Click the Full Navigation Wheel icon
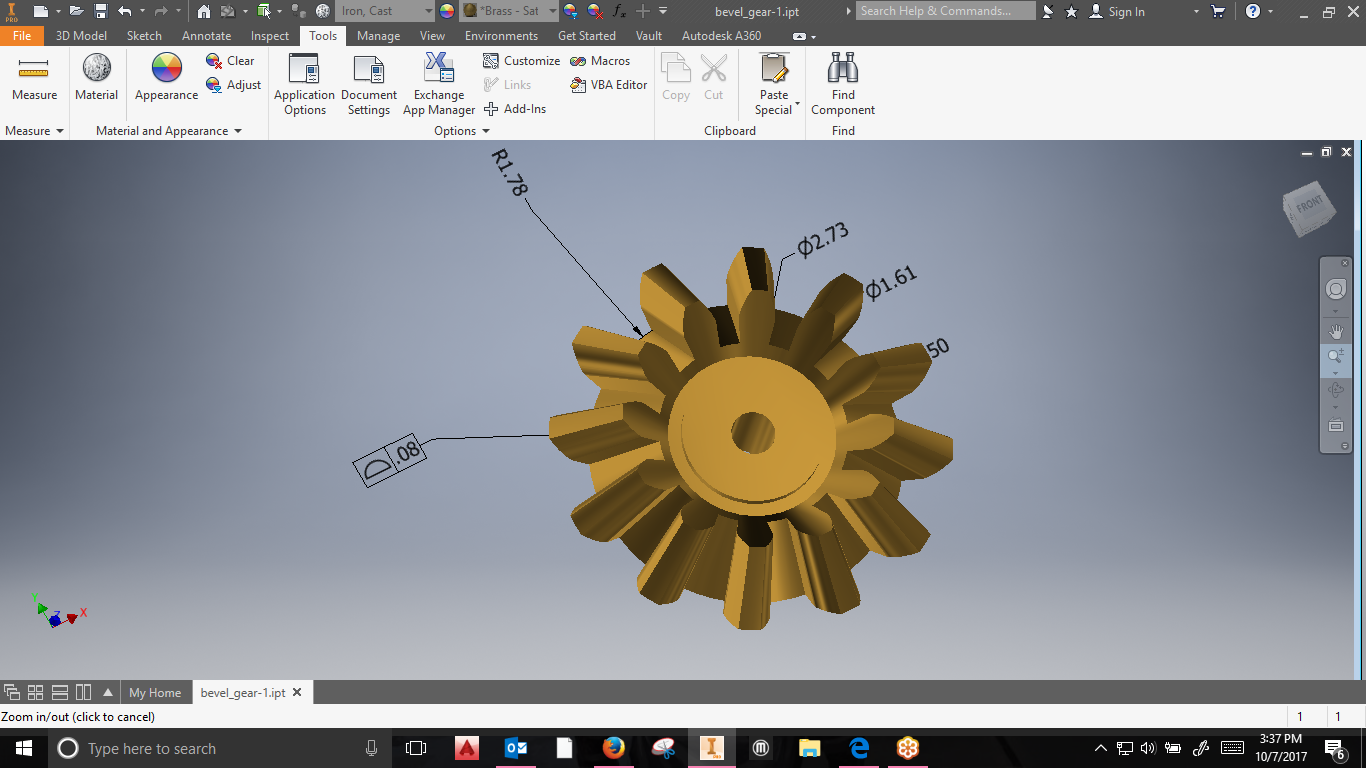The width and height of the screenshot is (1366, 768). [1336, 290]
